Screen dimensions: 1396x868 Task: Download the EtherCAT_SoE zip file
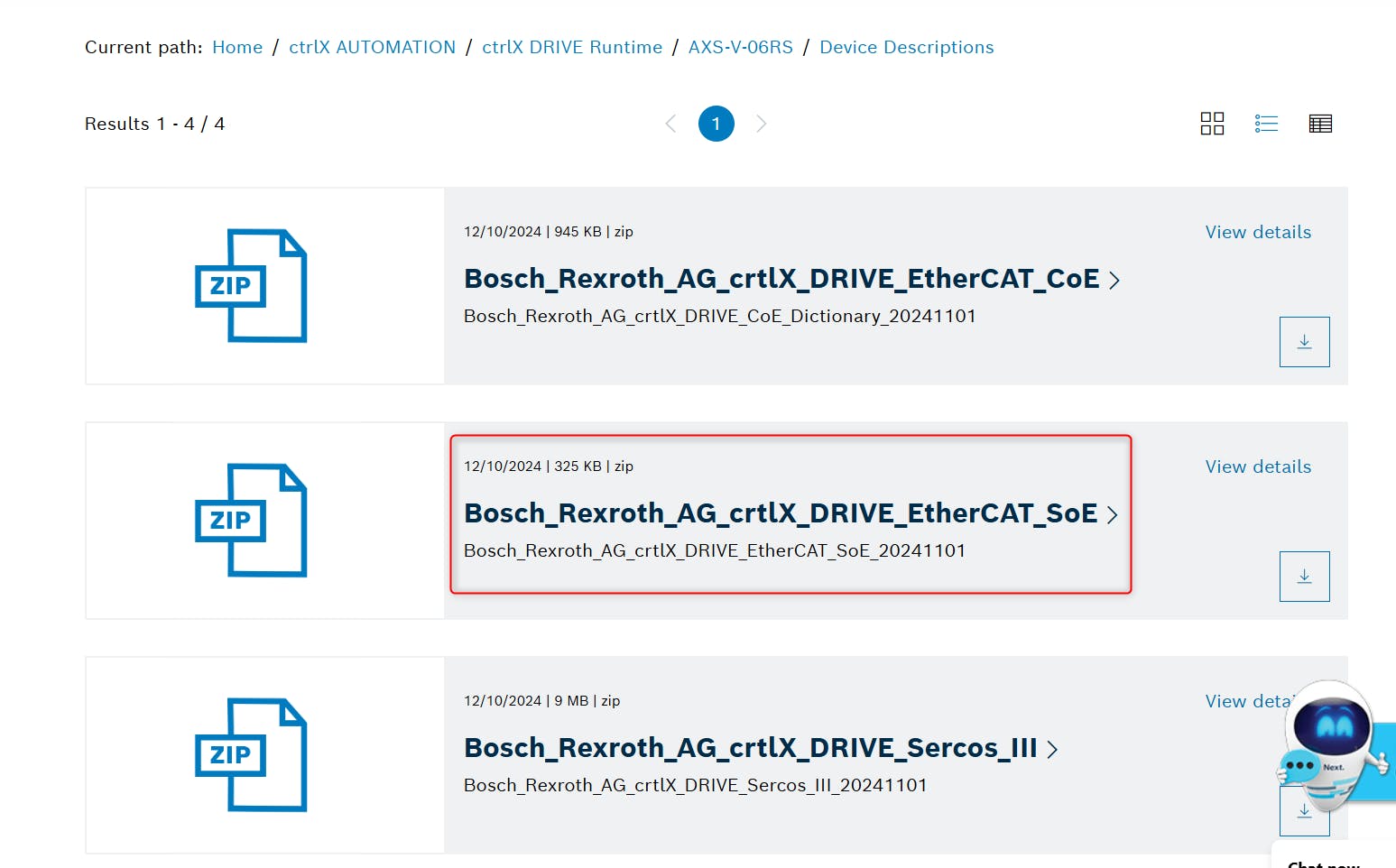(1304, 577)
